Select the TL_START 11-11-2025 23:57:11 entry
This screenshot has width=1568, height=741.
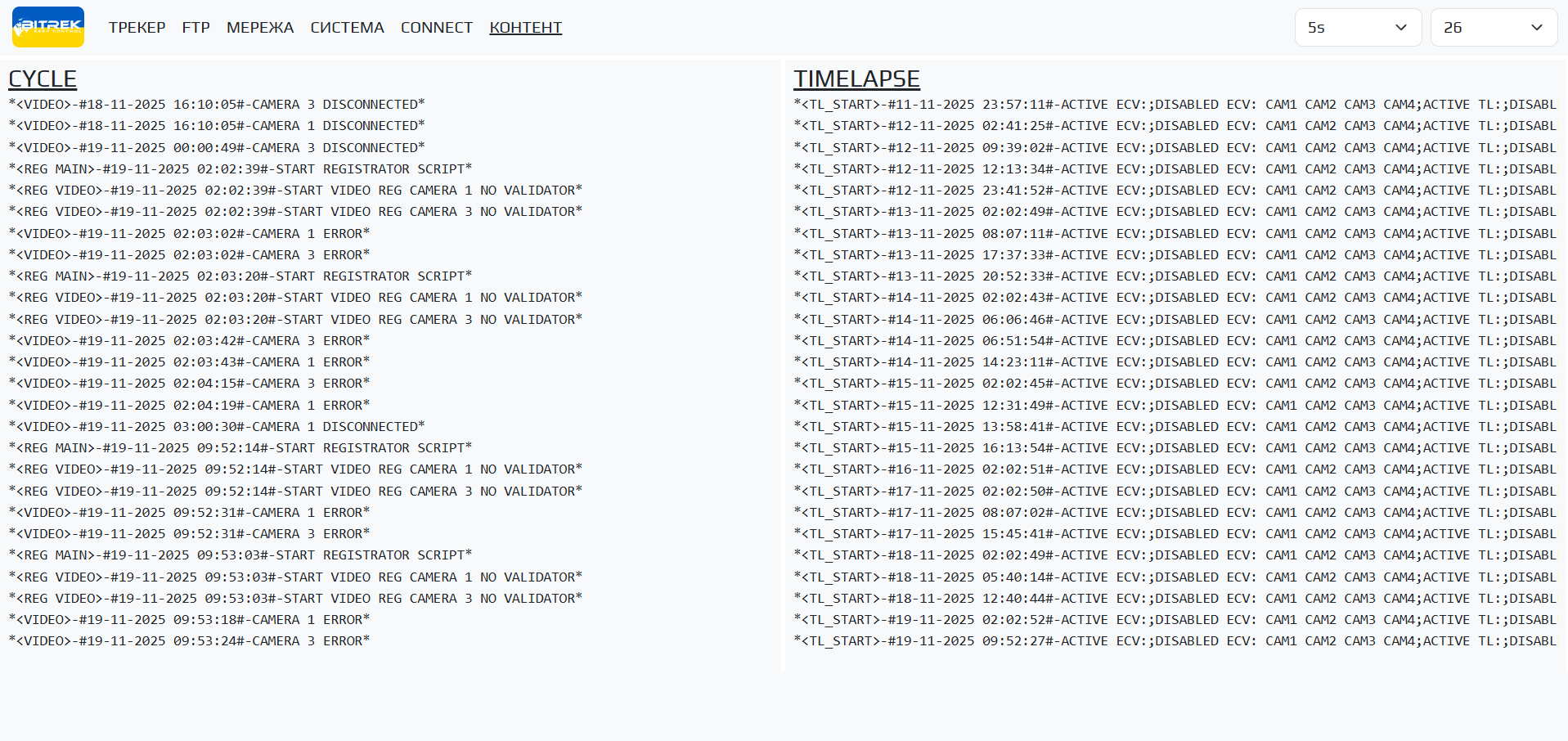point(1175,105)
